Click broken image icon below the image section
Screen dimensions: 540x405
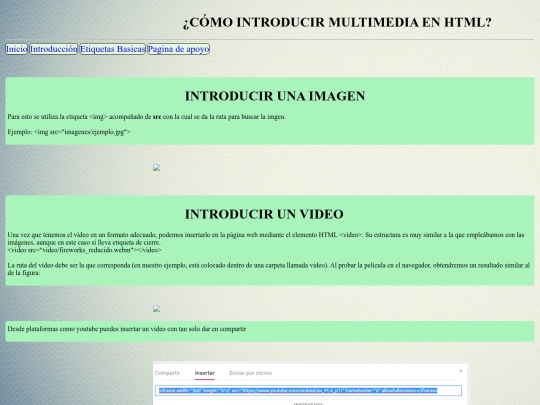coord(156,168)
